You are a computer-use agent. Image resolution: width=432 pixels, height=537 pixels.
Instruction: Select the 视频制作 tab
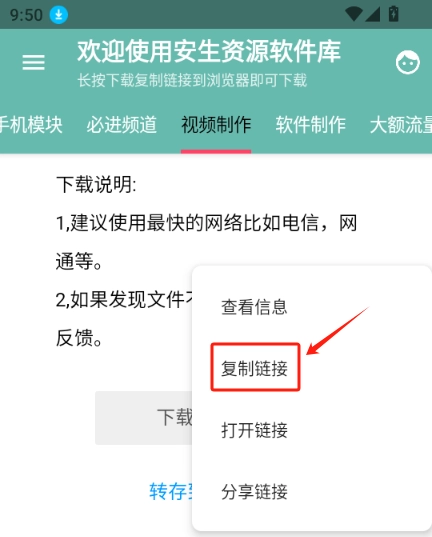(x=216, y=125)
